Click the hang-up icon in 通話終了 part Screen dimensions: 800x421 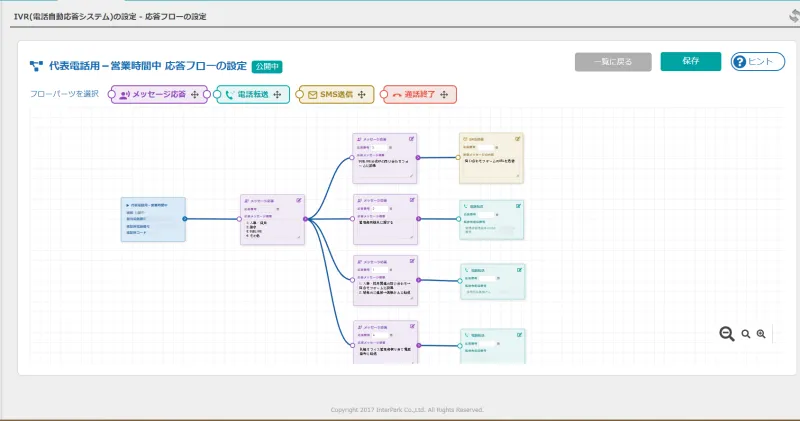[396, 95]
